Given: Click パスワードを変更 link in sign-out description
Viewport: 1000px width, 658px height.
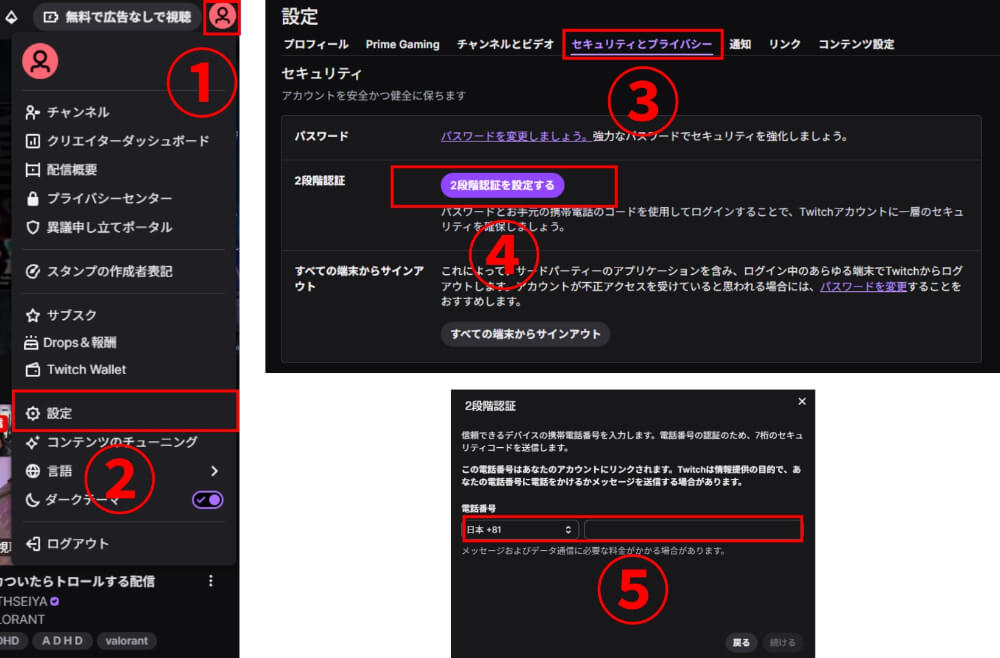Looking at the screenshot, I should tap(863, 286).
